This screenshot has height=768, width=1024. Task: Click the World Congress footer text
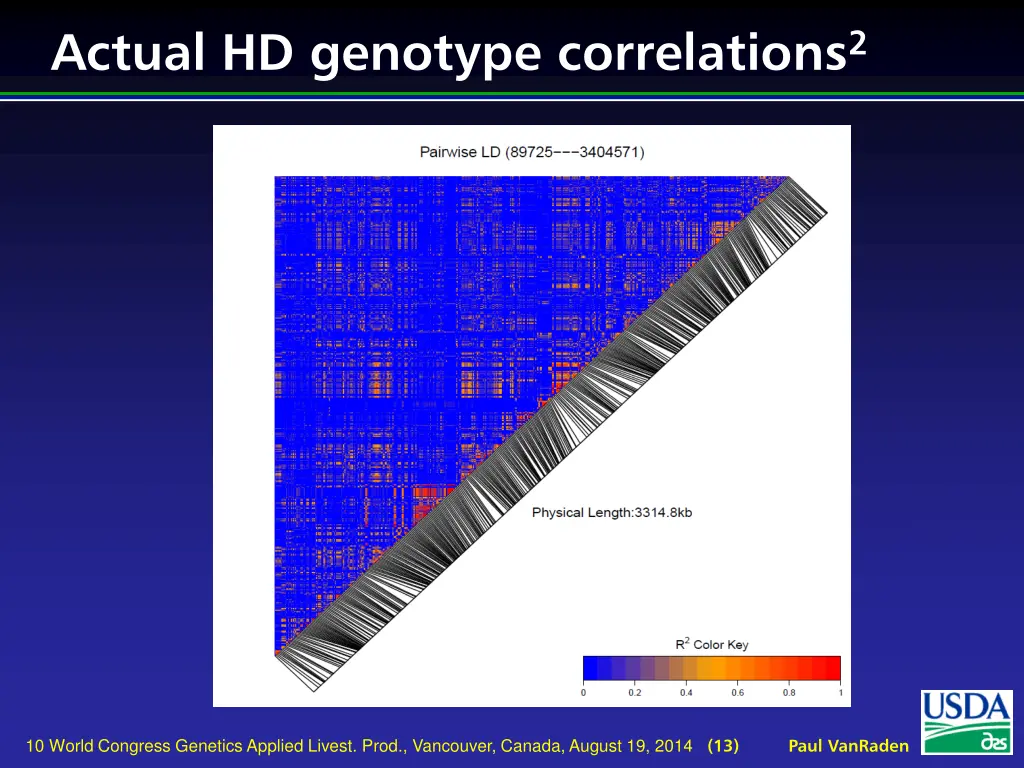point(360,745)
